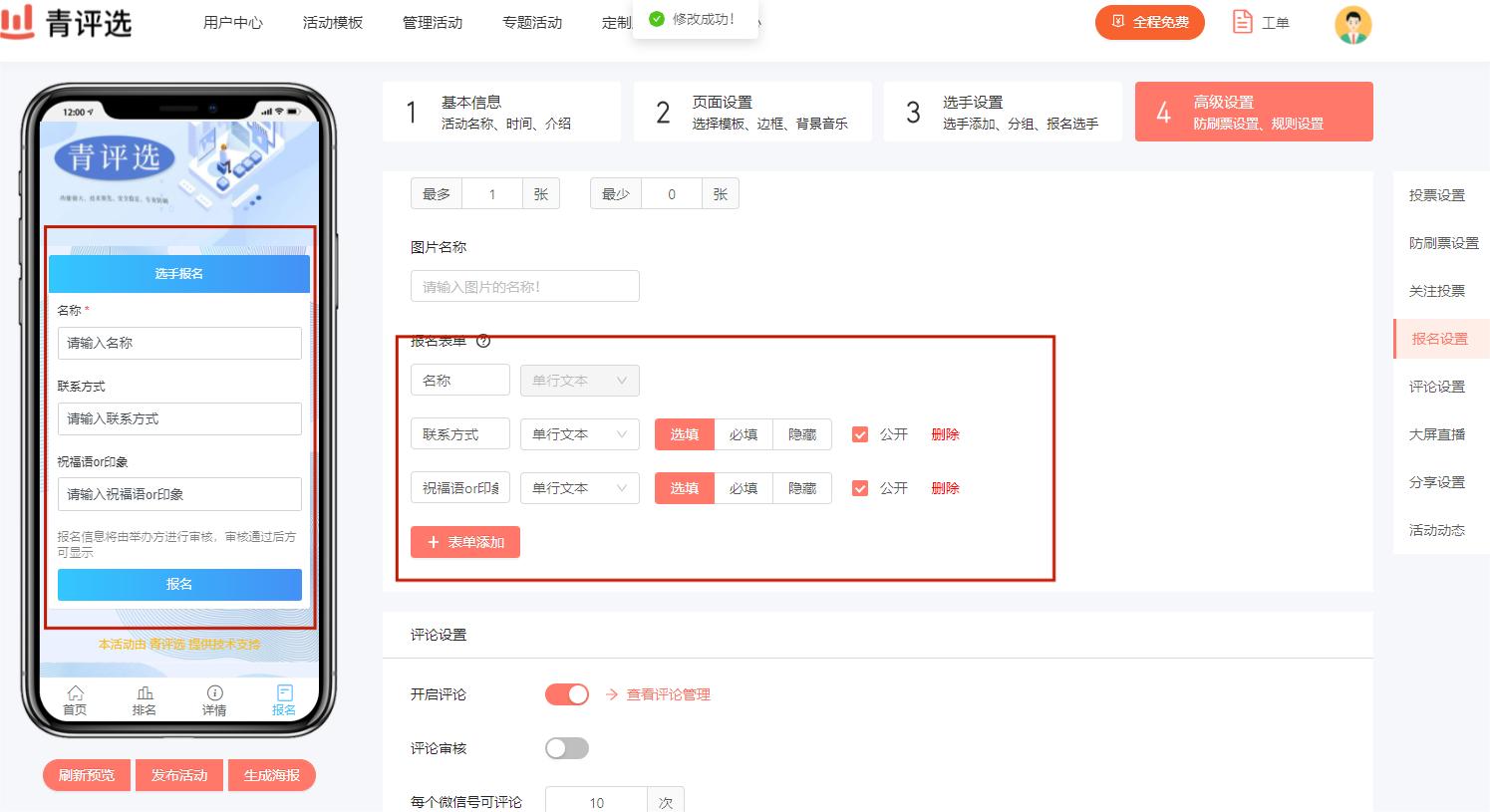Viewport: 1490px width, 812px height.
Task: Select the 排名 icon in phone preview
Action: [145, 698]
